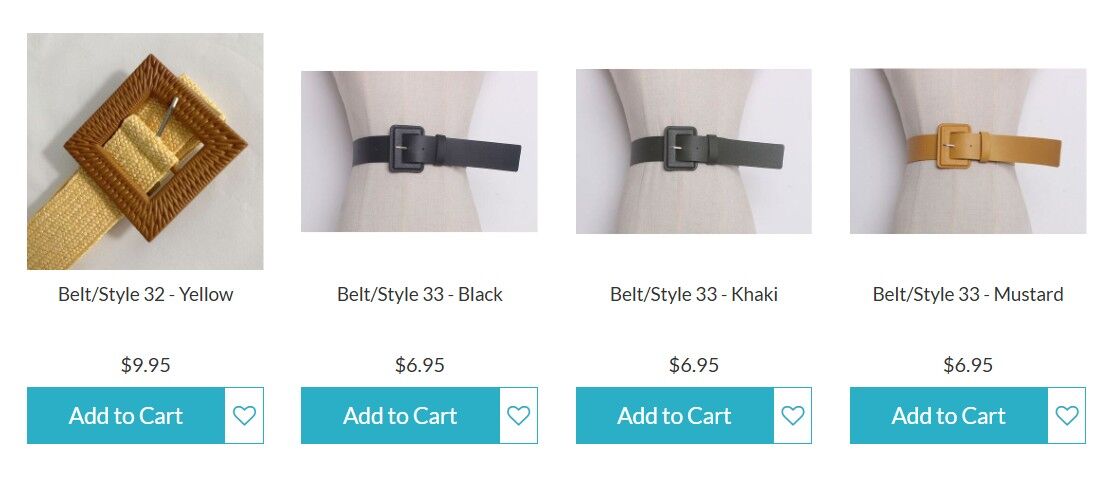Open the yellow woven belt product image
Viewport: 1120px width, 492px height.
[145, 151]
